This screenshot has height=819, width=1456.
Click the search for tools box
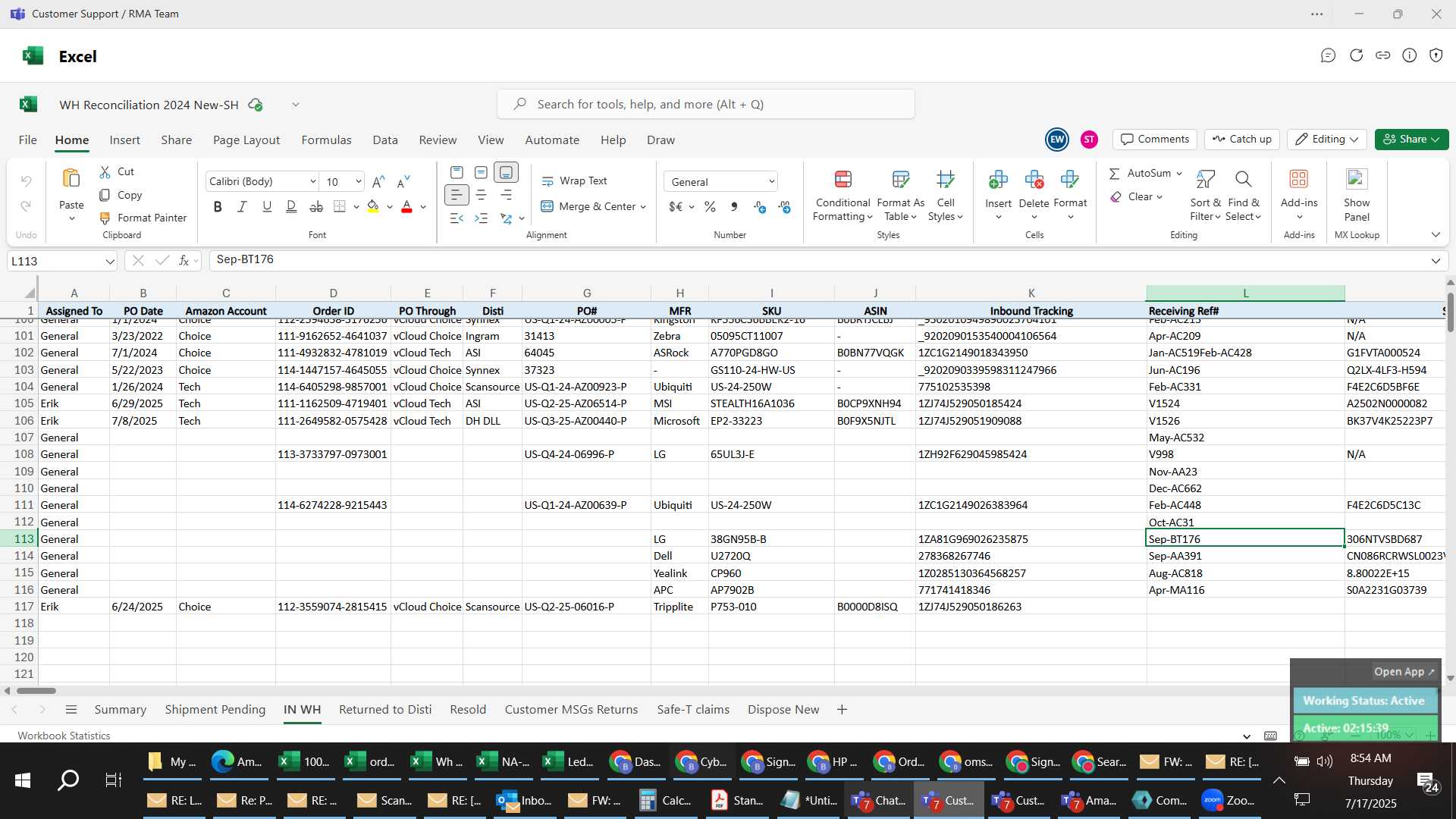pos(705,104)
